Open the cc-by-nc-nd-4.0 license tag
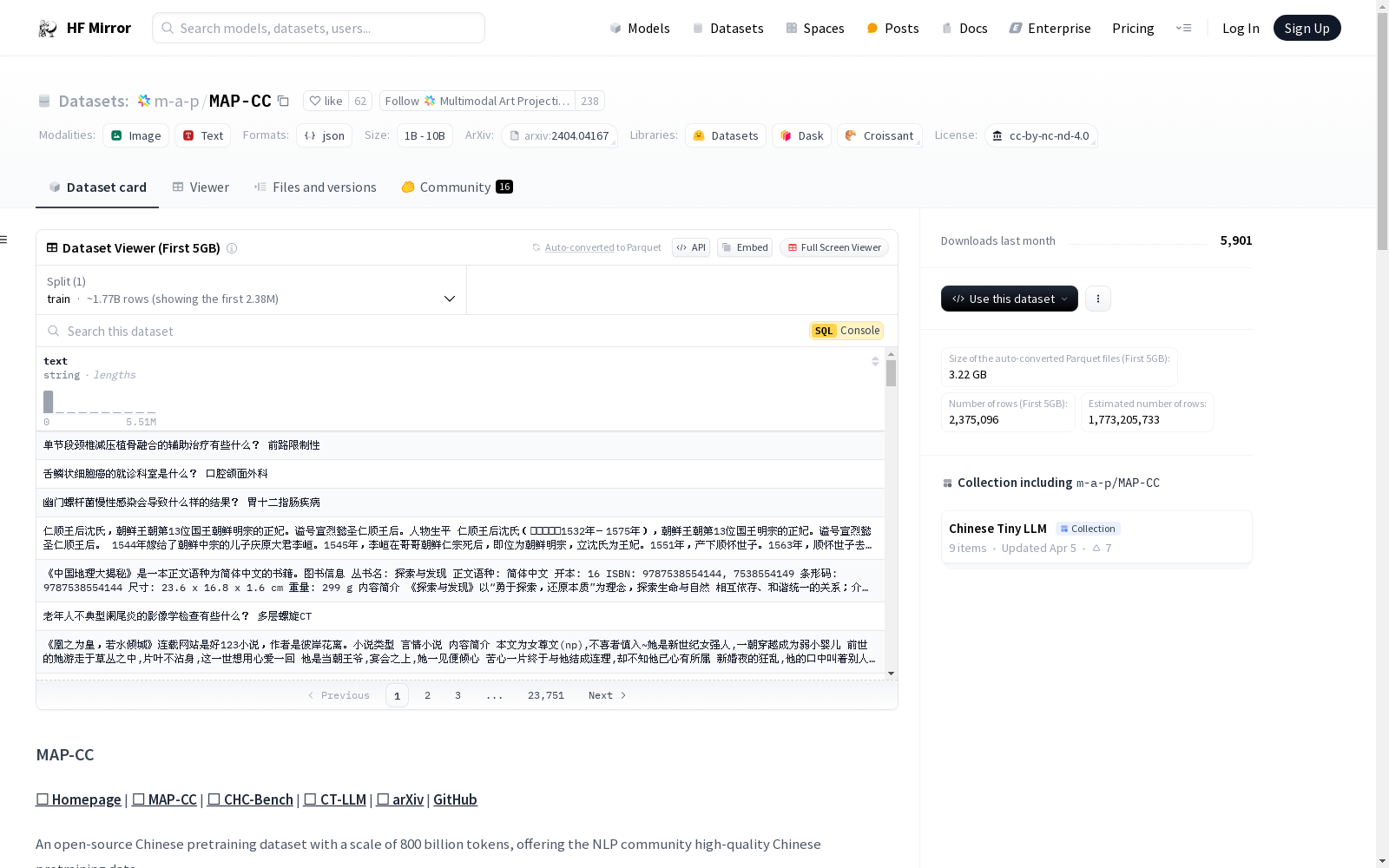The image size is (1389, 868). [1041, 135]
